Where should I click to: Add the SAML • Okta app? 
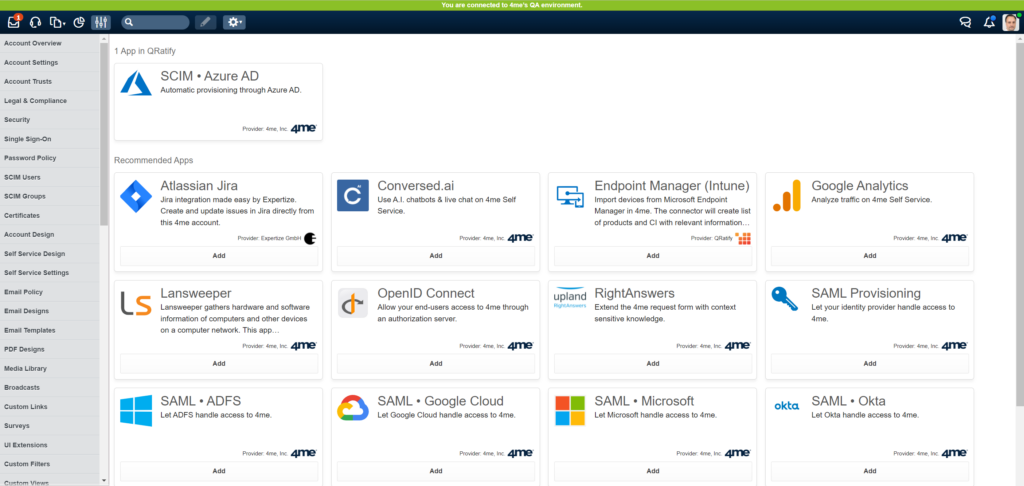(x=869, y=470)
